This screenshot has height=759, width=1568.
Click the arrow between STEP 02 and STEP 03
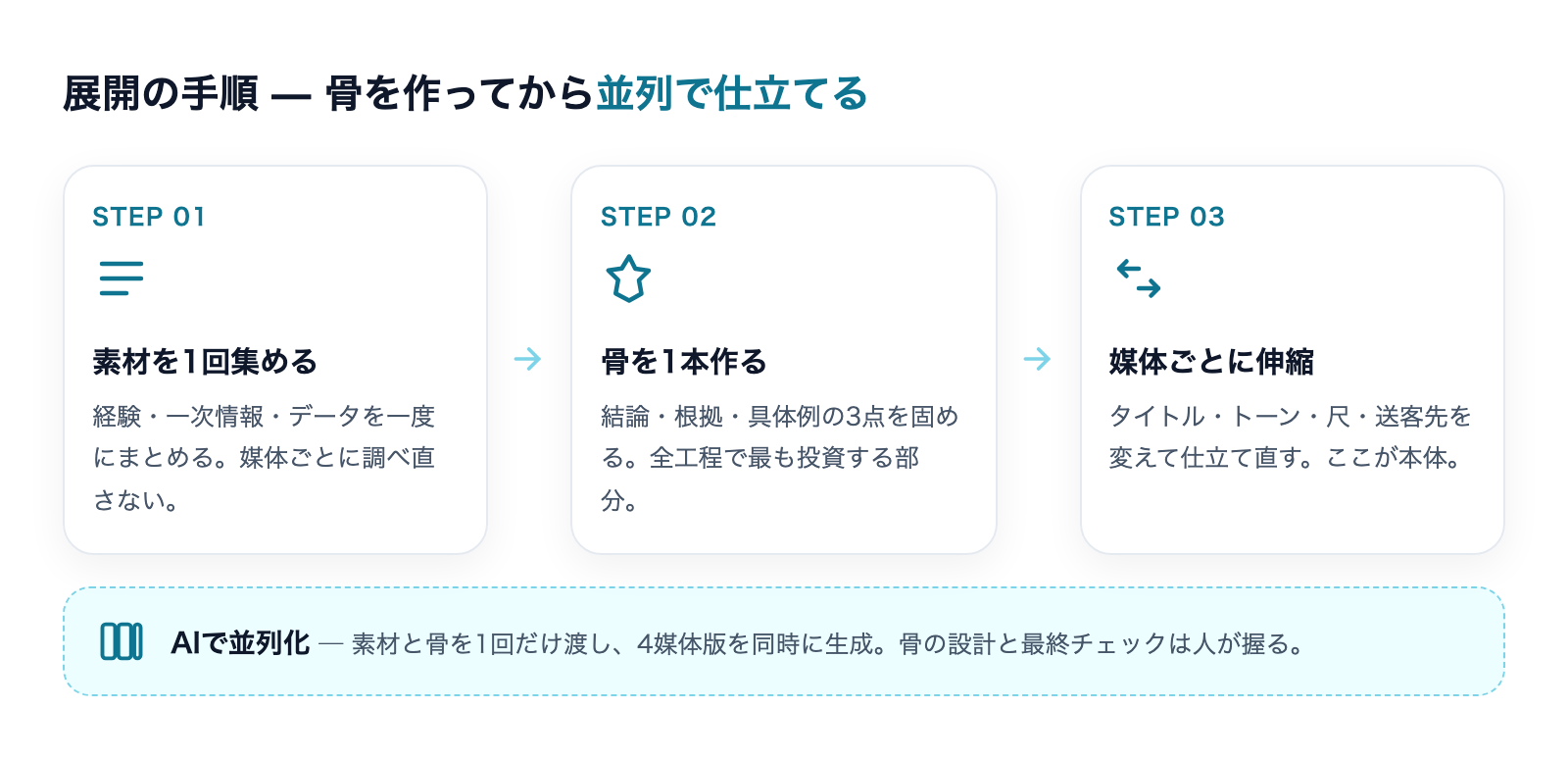(x=1037, y=359)
